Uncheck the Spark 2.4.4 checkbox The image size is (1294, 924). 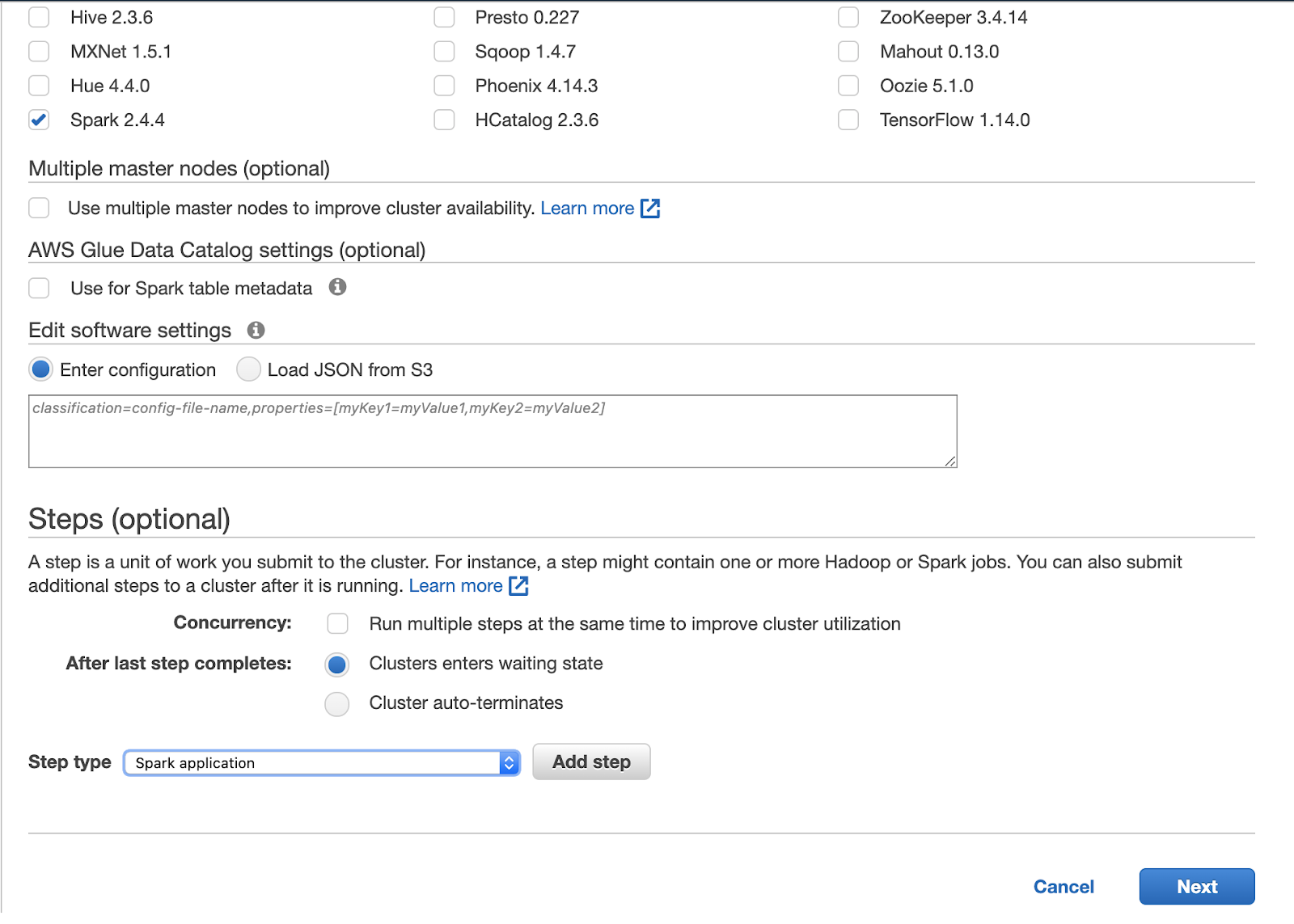coord(39,120)
